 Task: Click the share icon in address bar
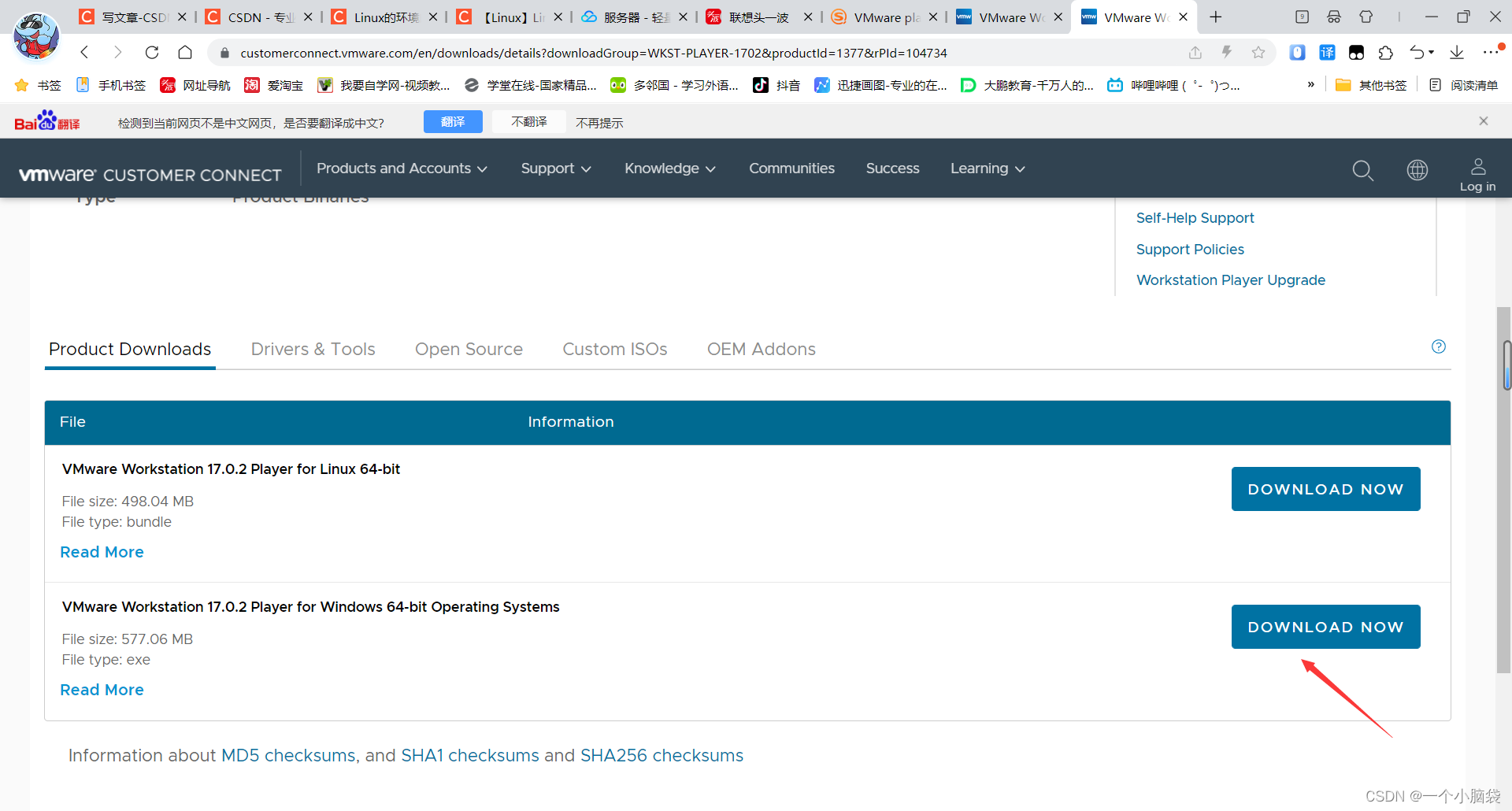(x=1195, y=53)
